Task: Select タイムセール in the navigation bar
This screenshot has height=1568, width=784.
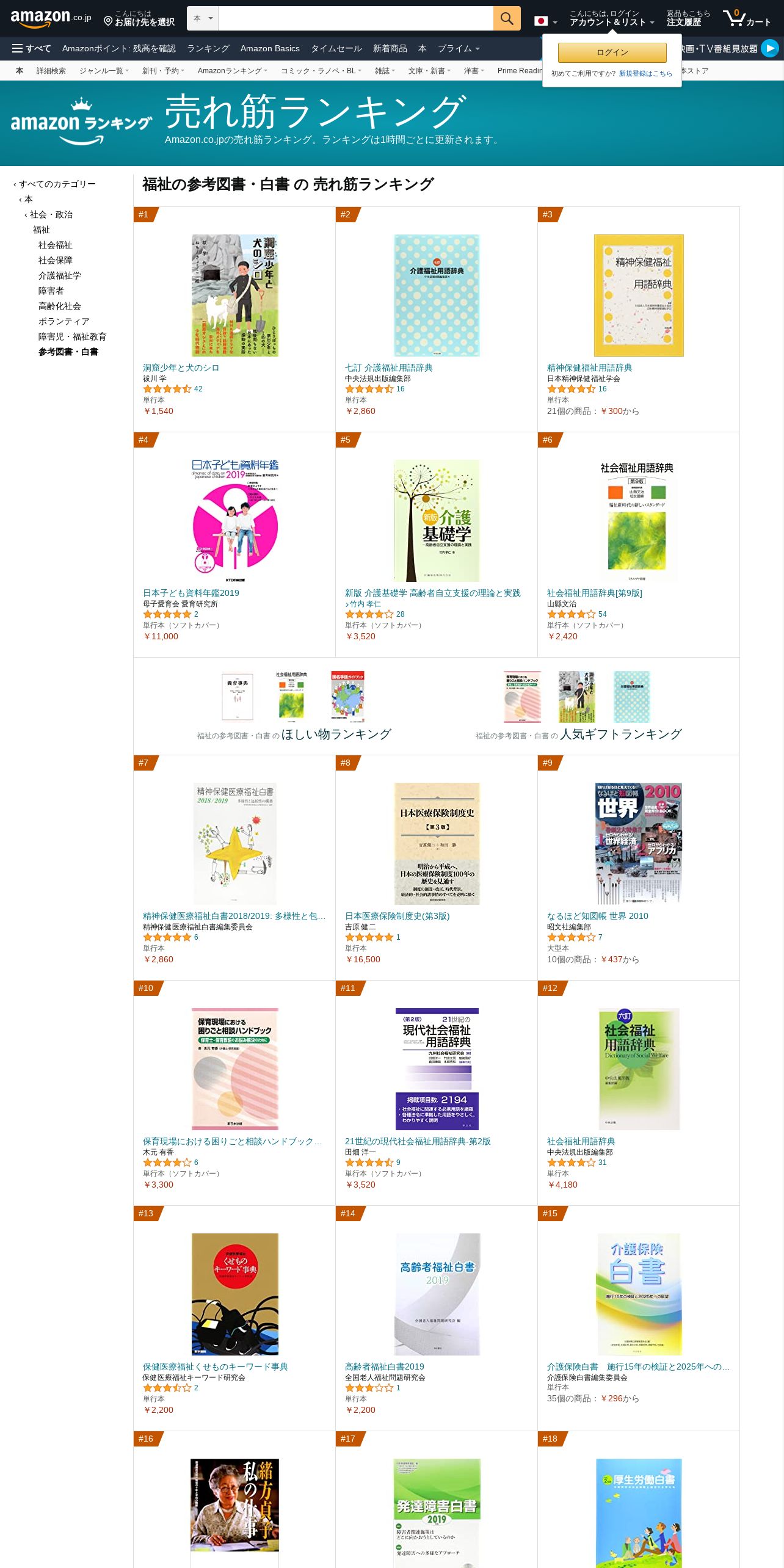Action: 336,48
